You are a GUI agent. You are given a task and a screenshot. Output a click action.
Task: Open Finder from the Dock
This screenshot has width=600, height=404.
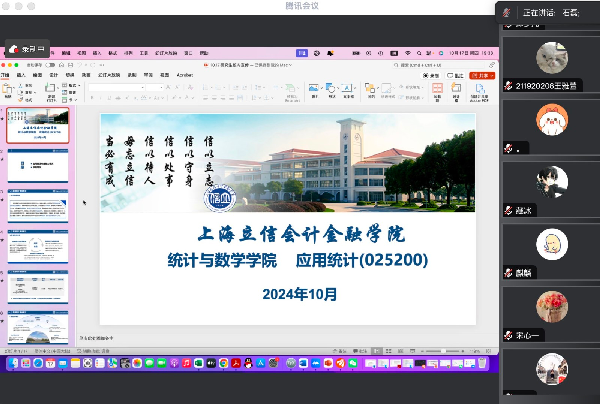[x=13, y=366]
